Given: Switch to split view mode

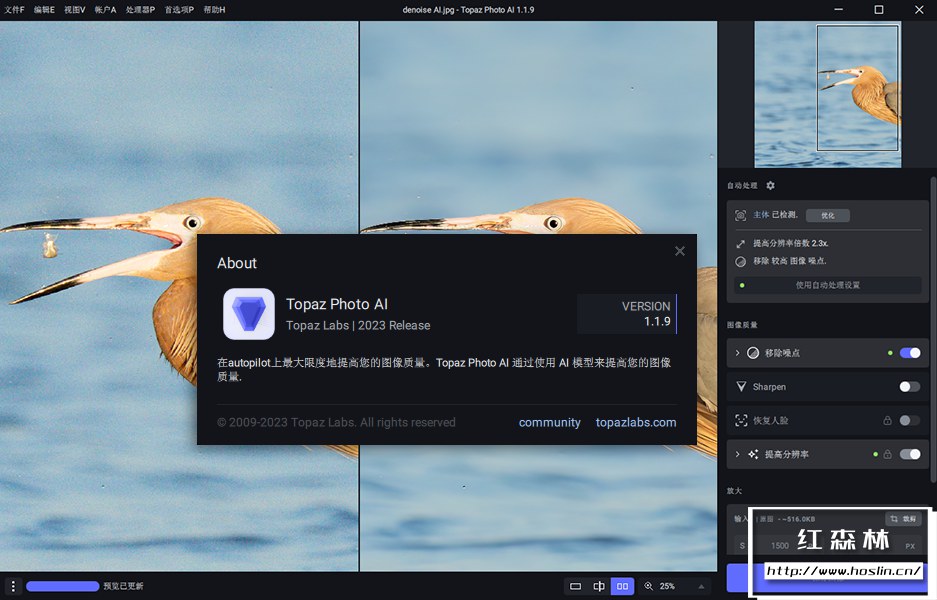Looking at the screenshot, I should click(599, 586).
